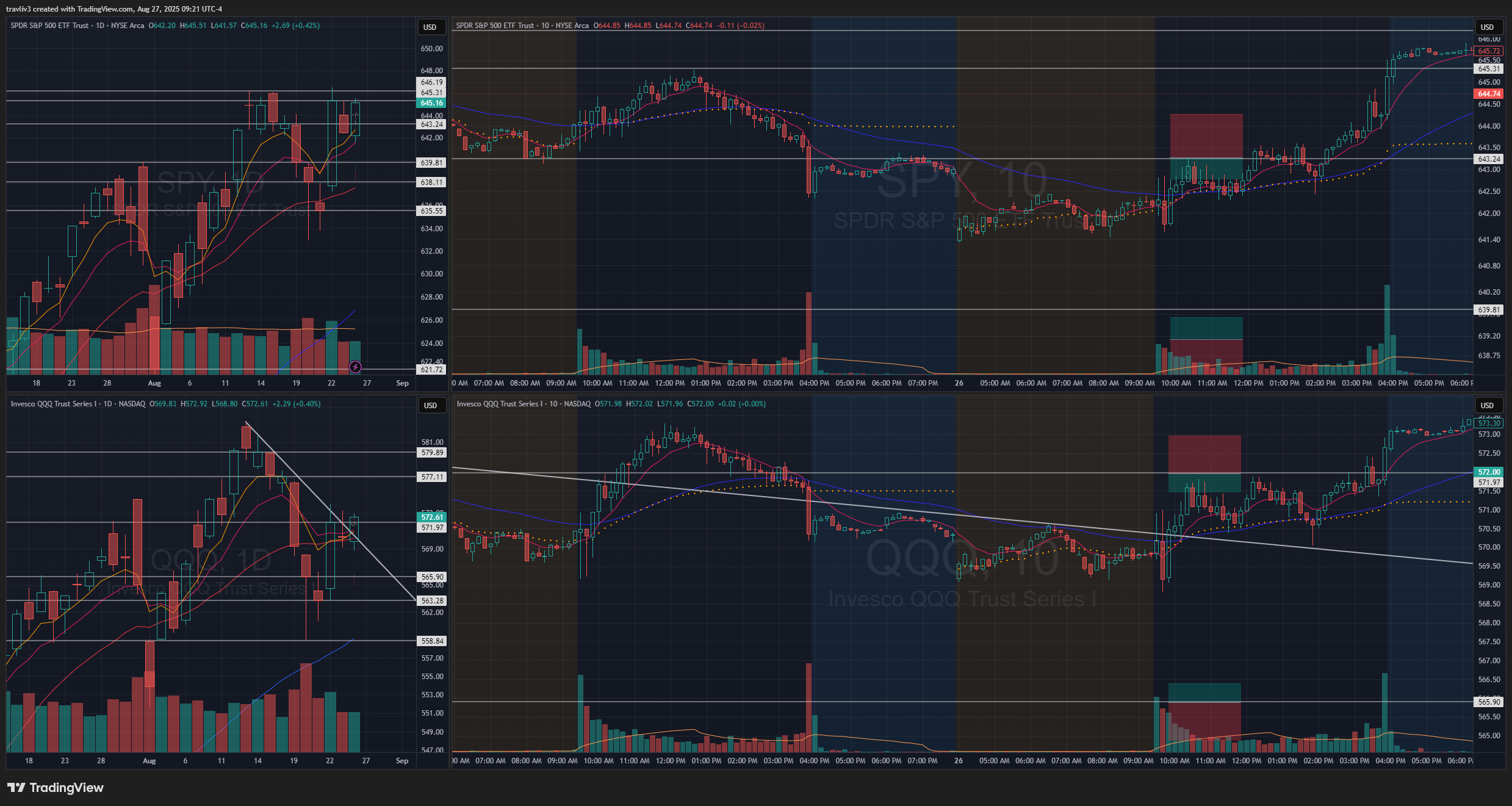Select the red 644.74 price label
1512x806 pixels.
point(1489,94)
